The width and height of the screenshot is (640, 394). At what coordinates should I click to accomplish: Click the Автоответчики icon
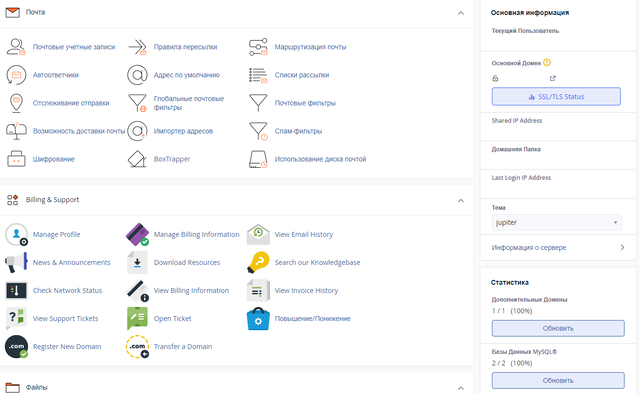coord(16,75)
